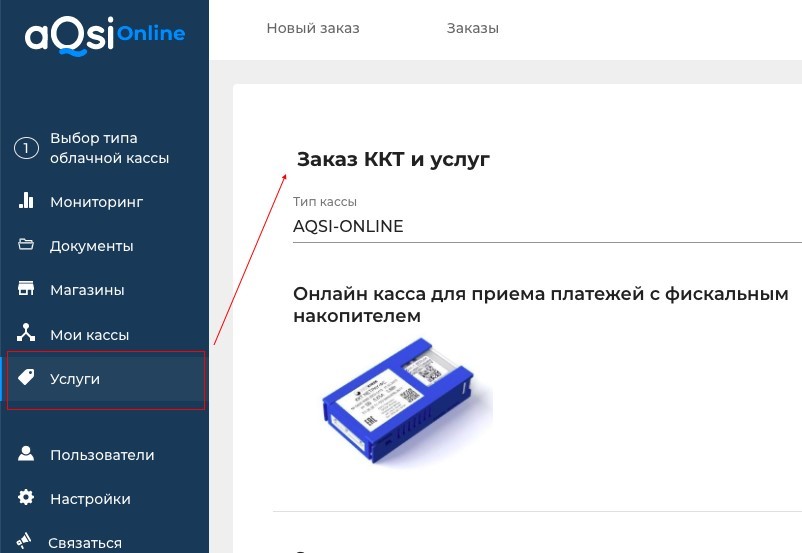This screenshot has width=802, height=553.
Task: Switch to the Заказы tab
Action: [473, 28]
